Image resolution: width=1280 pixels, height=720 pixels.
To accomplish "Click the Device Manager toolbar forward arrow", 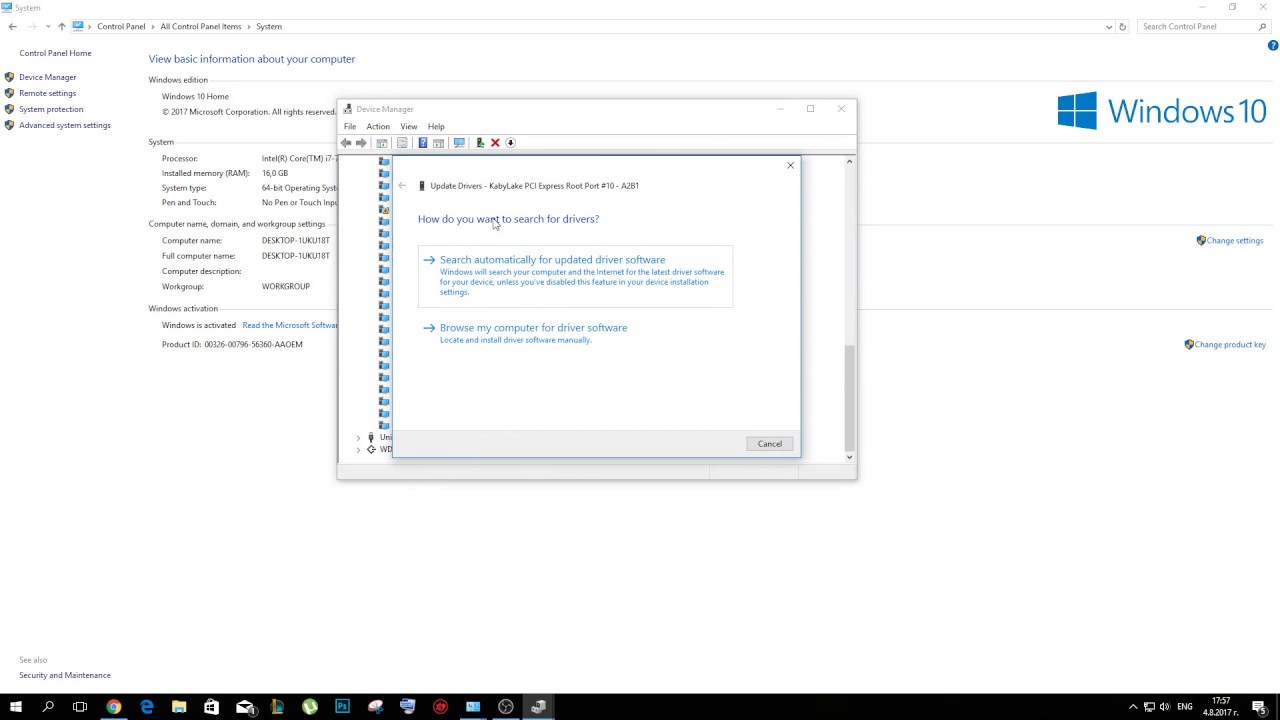I will click(x=361, y=143).
